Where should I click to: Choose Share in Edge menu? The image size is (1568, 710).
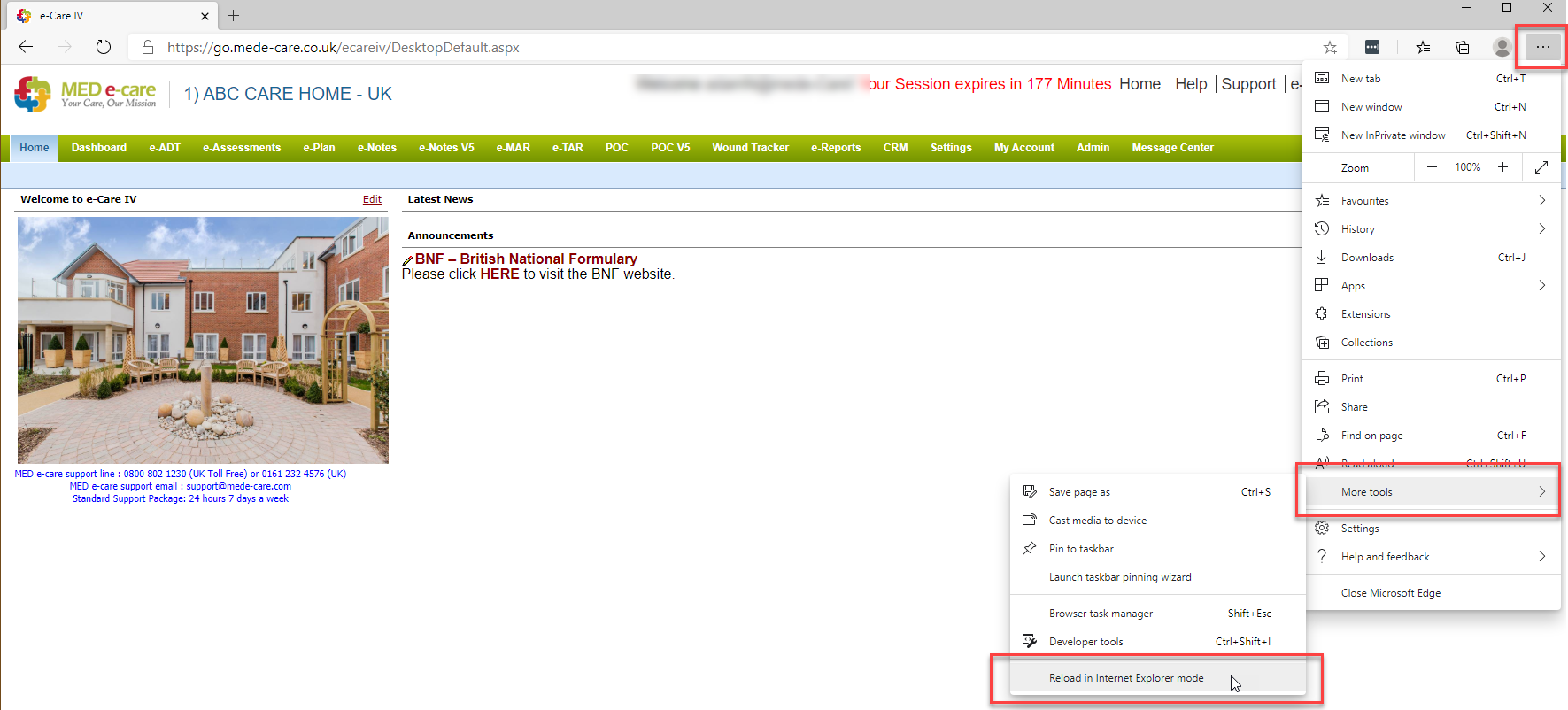coord(1433,407)
